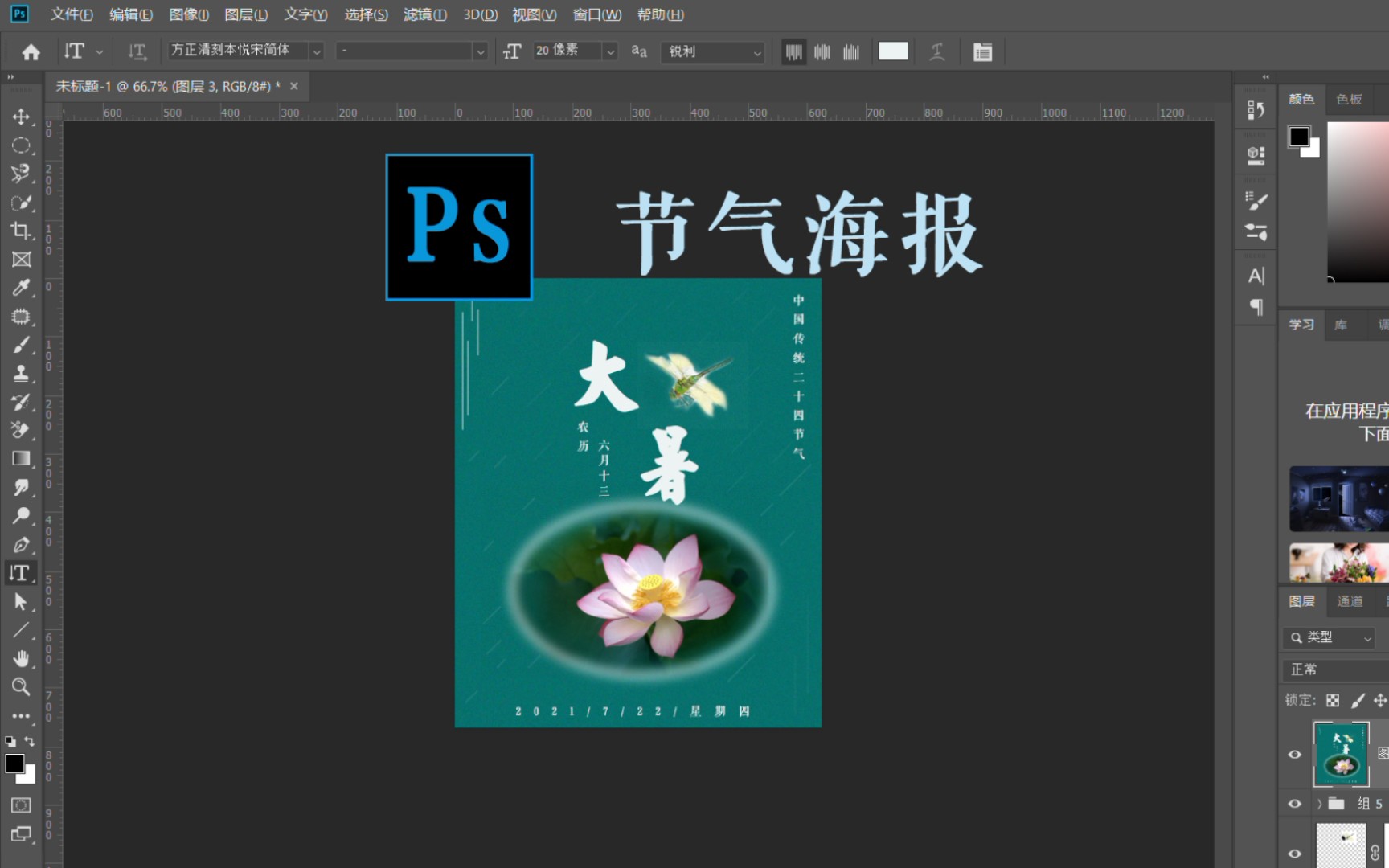Select the History Brush tool
Screen dimensions: 1389x868
[21, 402]
